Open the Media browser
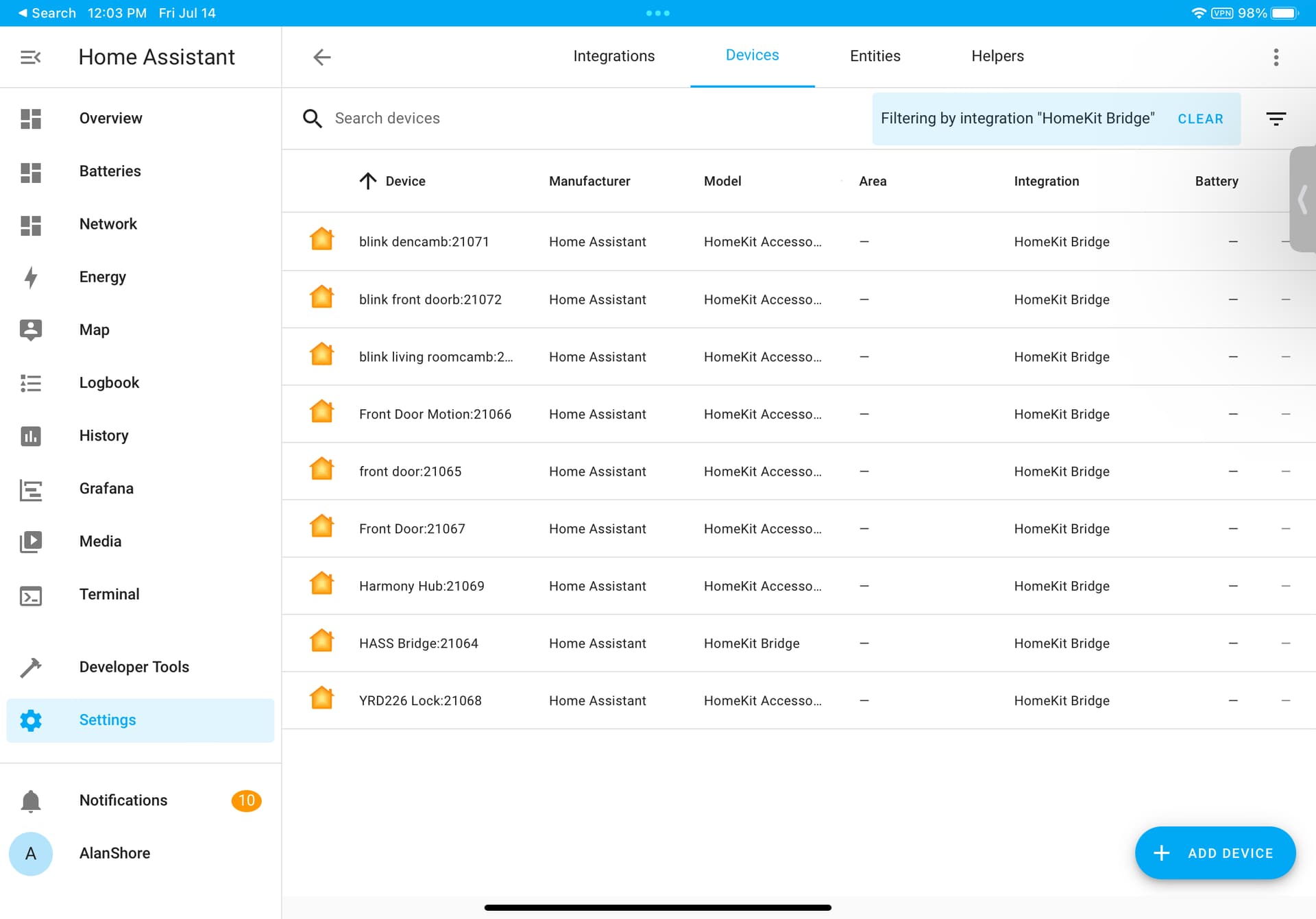Image resolution: width=1316 pixels, height=919 pixels. 100,541
